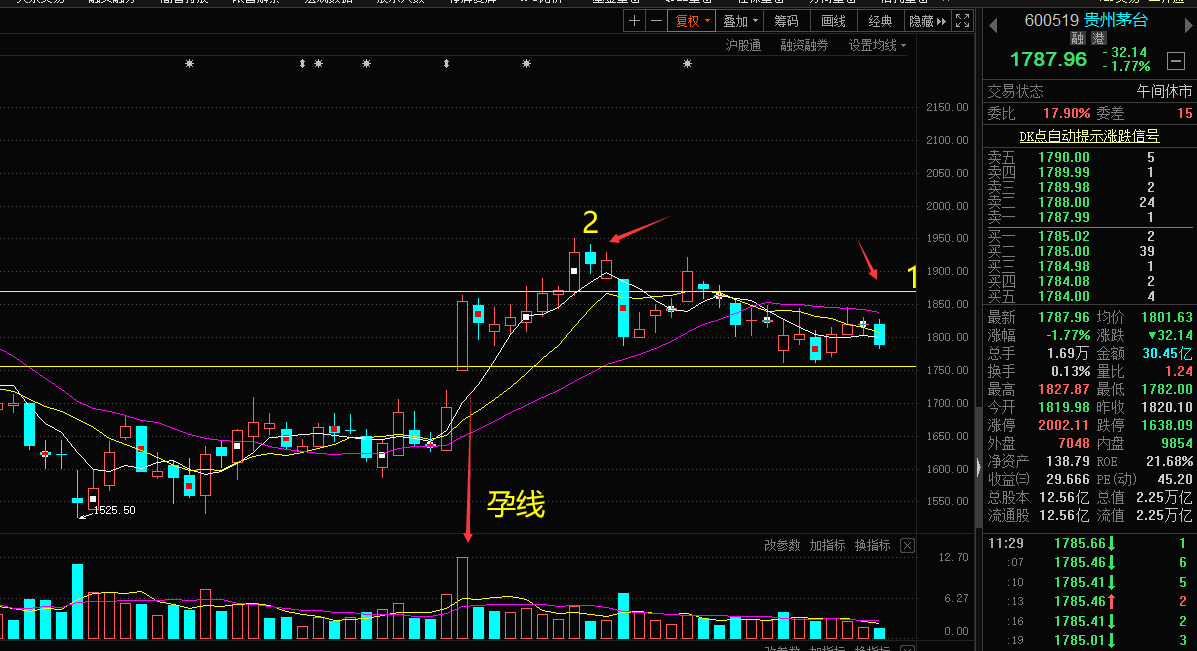This screenshot has width=1197, height=651.
Task: Click the stock code 600519
Action: click(1051, 21)
